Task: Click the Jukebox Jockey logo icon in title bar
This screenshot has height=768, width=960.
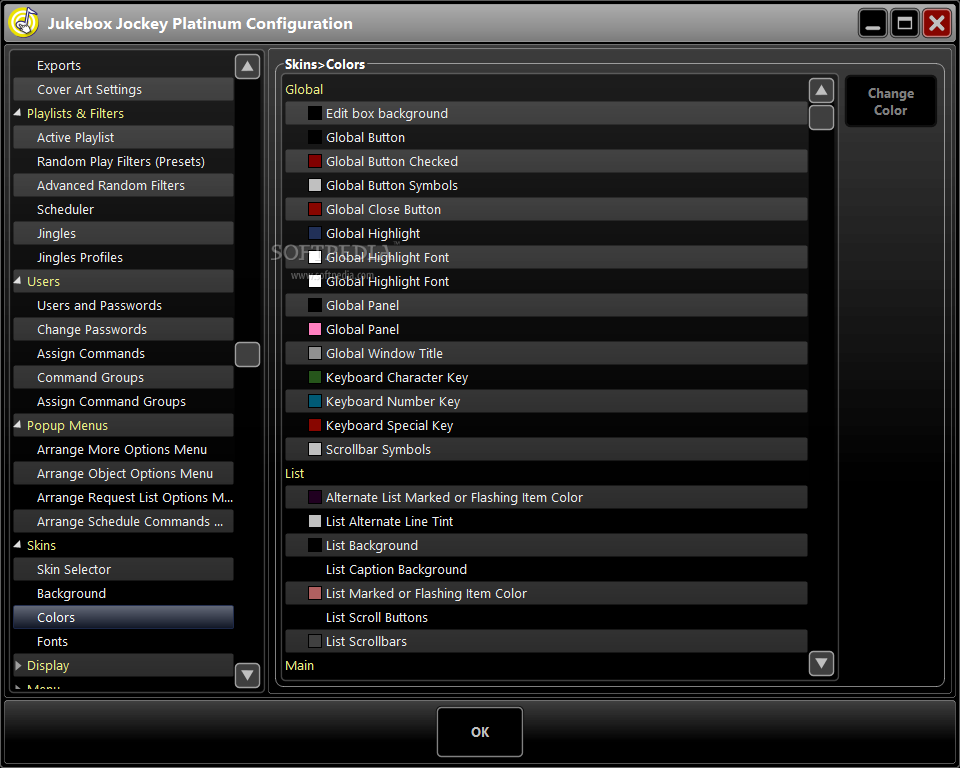Action: click(24, 23)
